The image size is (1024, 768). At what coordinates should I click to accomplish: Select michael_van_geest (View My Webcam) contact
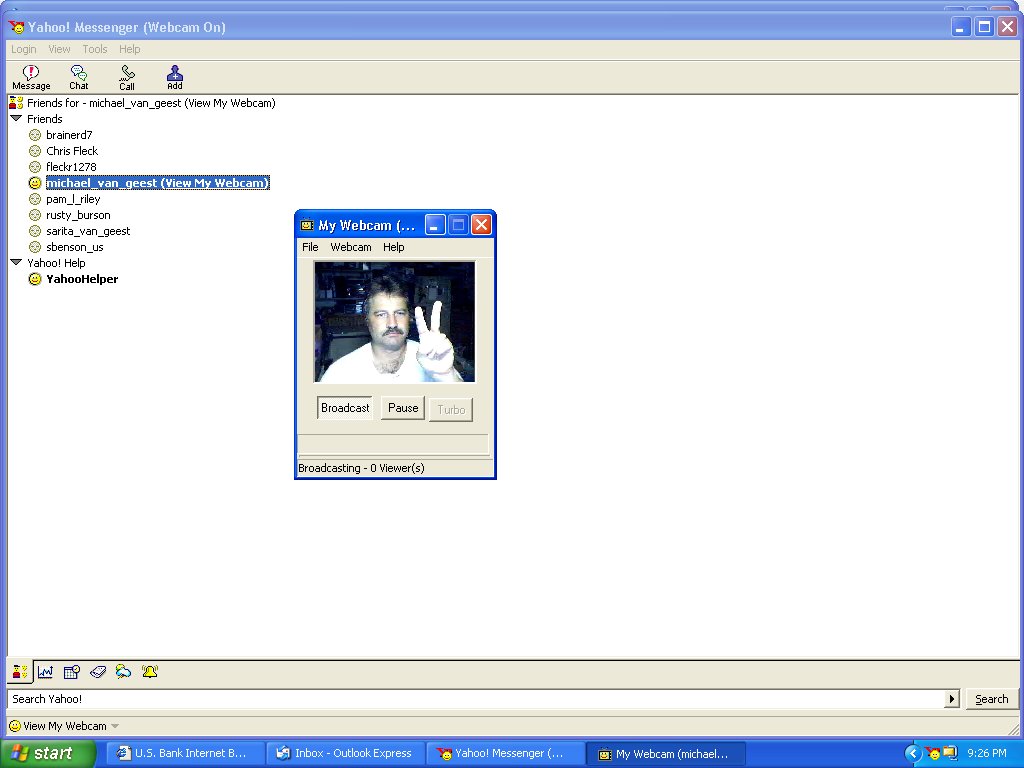point(157,183)
